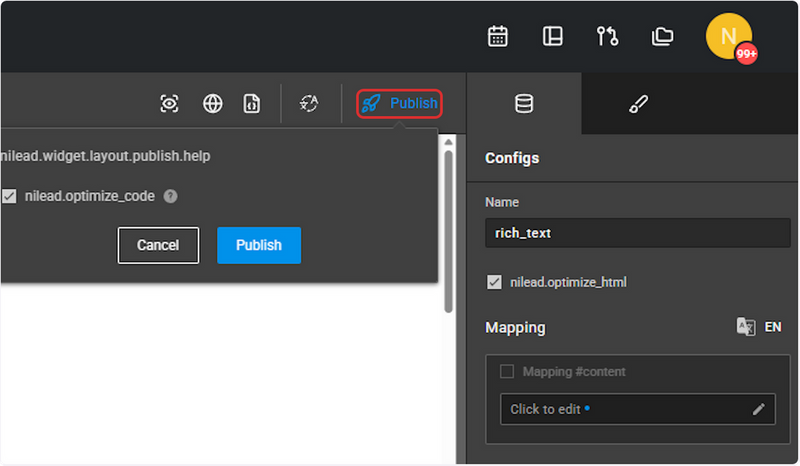The height and width of the screenshot is (466, 800).
Task: Click the blue Publish confirm button
Action: 259,246
